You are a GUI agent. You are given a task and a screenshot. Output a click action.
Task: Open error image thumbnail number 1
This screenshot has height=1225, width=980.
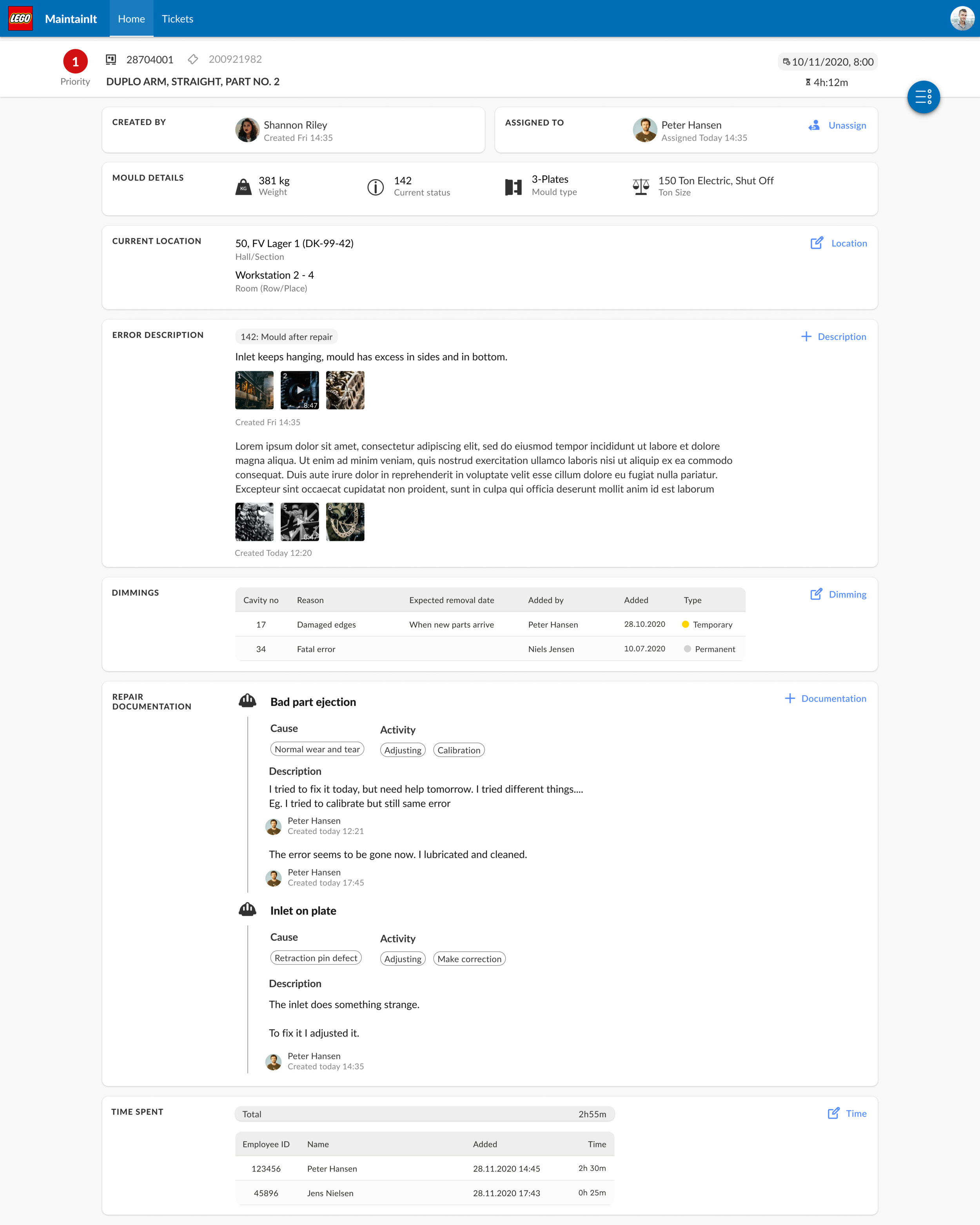(x=254, y=390)
